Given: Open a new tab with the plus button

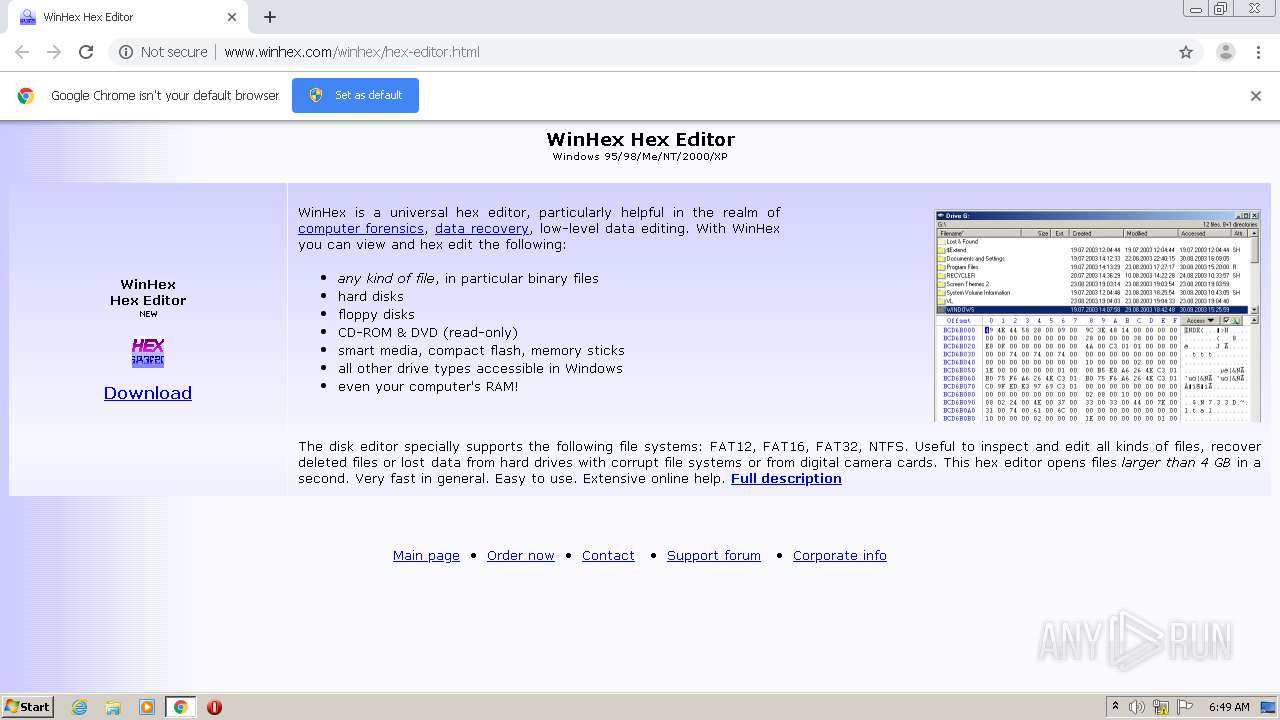Looking at the screenshot, I should [x=270, y=17].
